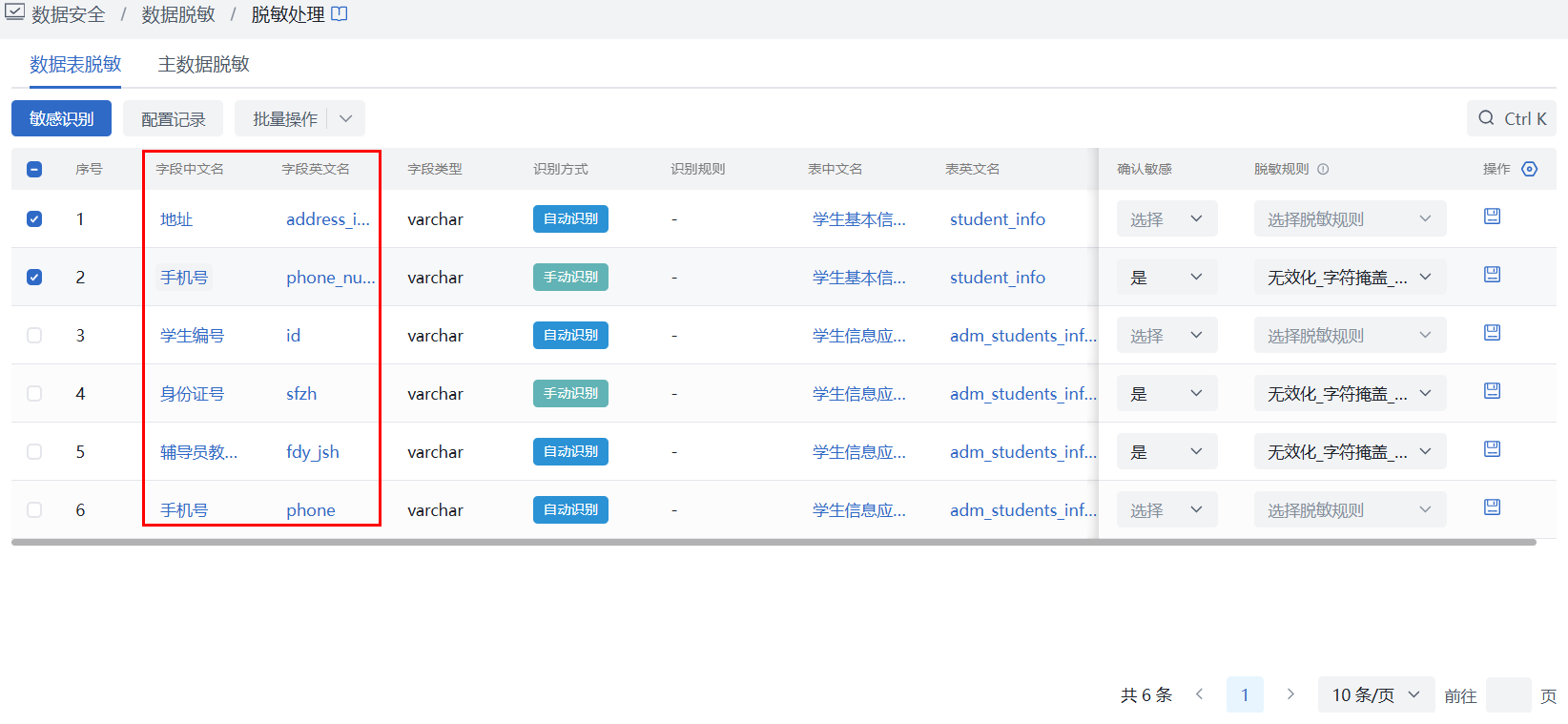Open 脱敏规则 dropdown in row 2
The image size is (1568, 724).
click(x=1350, y=278)
